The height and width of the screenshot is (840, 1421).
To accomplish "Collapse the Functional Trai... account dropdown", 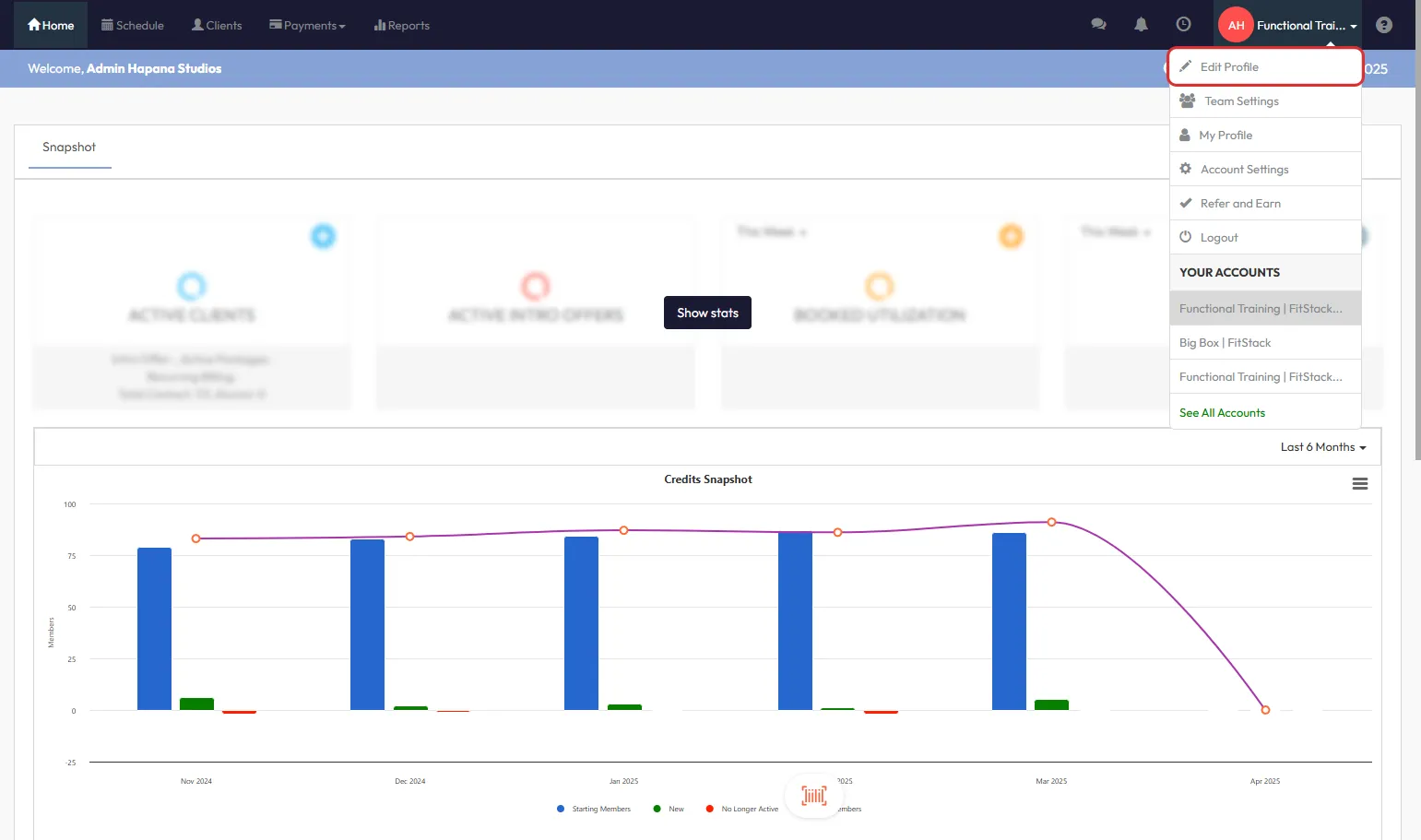I will (x=1306, y=26).
